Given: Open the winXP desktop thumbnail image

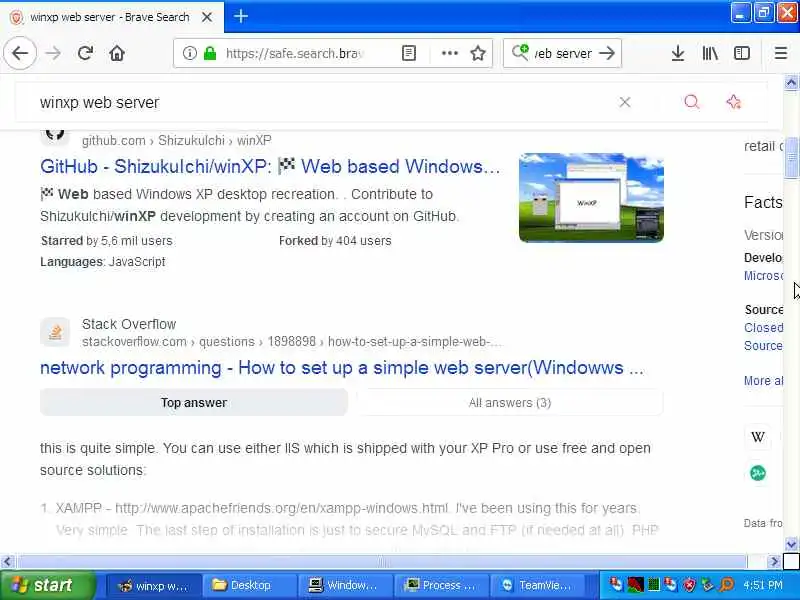Looking at the screenshot, I should tap(591, 197).
